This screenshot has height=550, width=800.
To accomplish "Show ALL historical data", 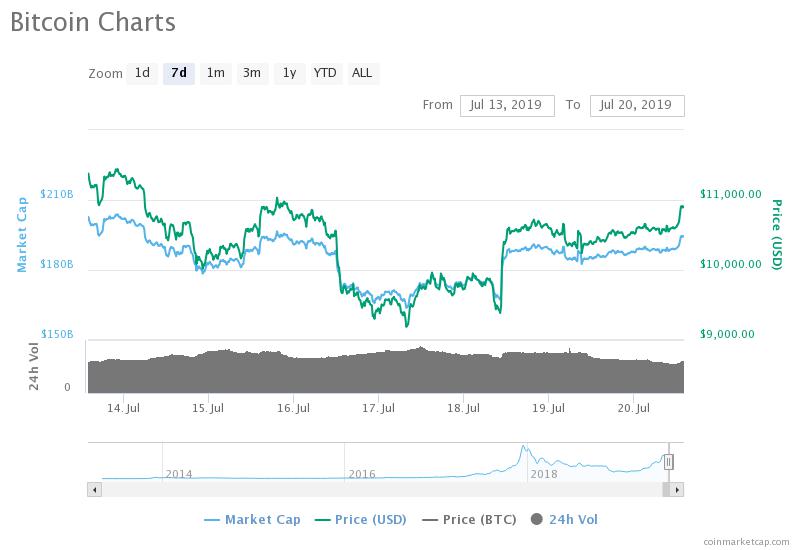I will tap(362, 73).
